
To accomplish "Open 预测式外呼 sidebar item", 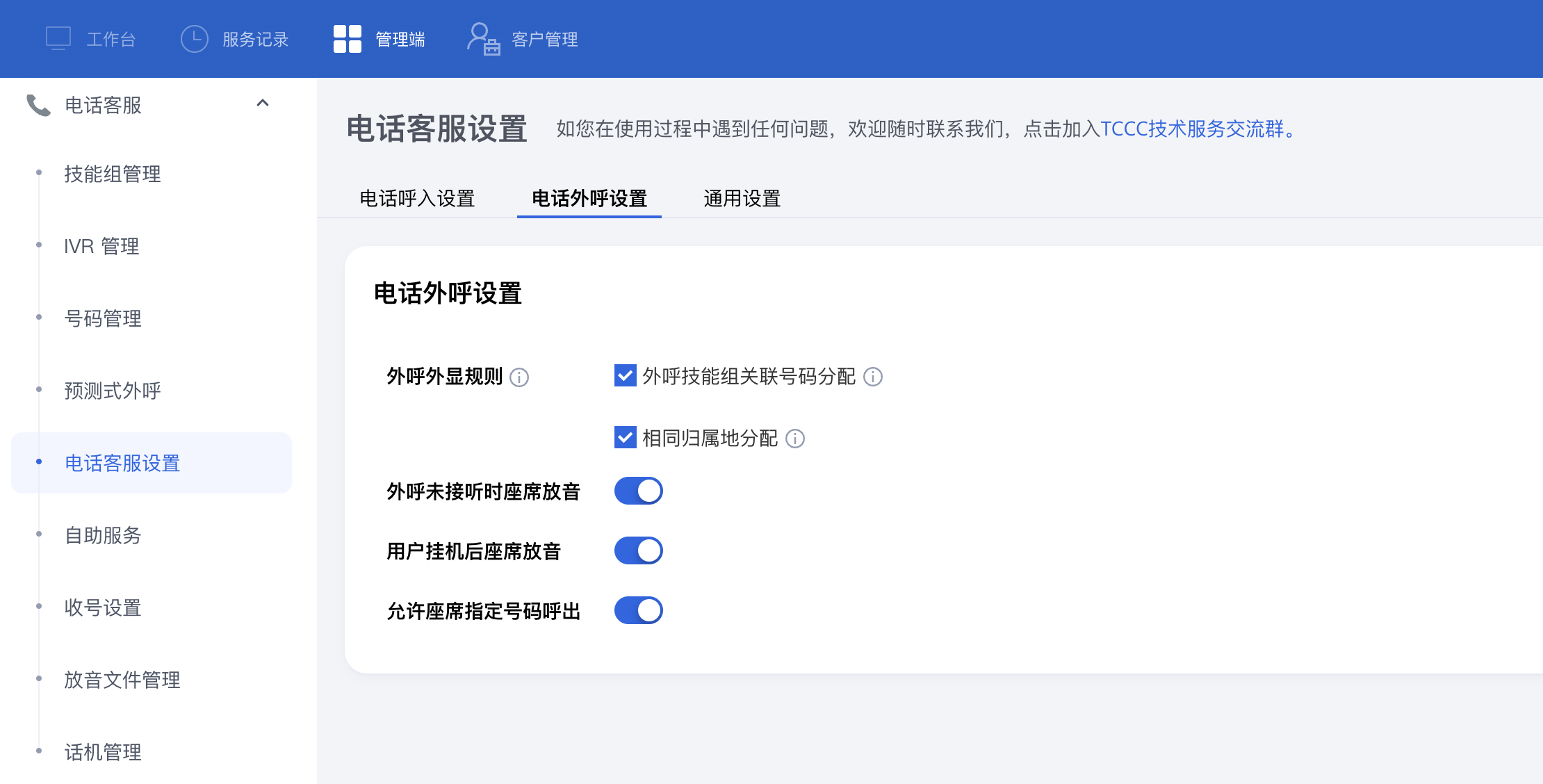I will pos(113,391).
